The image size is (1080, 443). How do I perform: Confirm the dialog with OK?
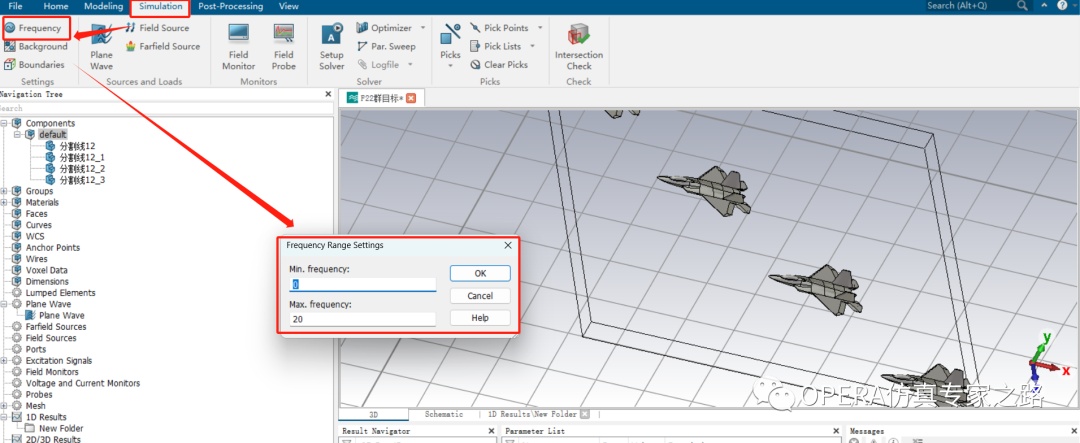[480, 273]
